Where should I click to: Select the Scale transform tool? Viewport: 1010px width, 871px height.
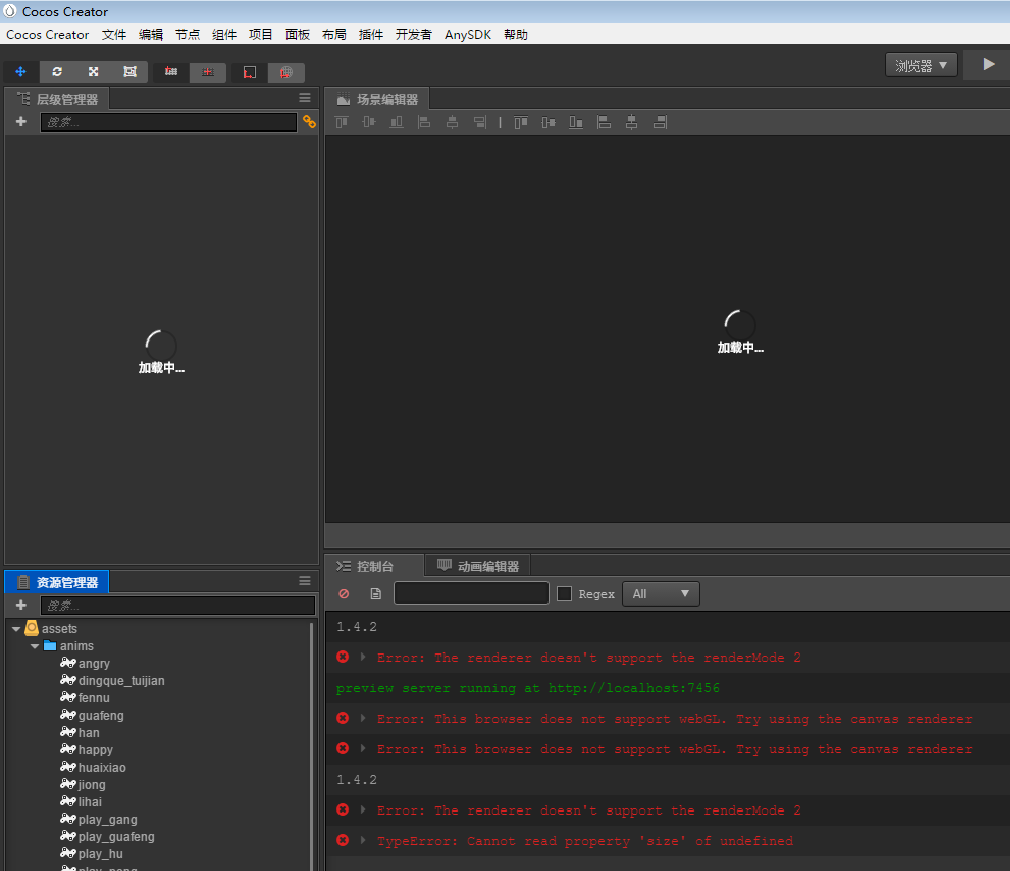point(93,72)
